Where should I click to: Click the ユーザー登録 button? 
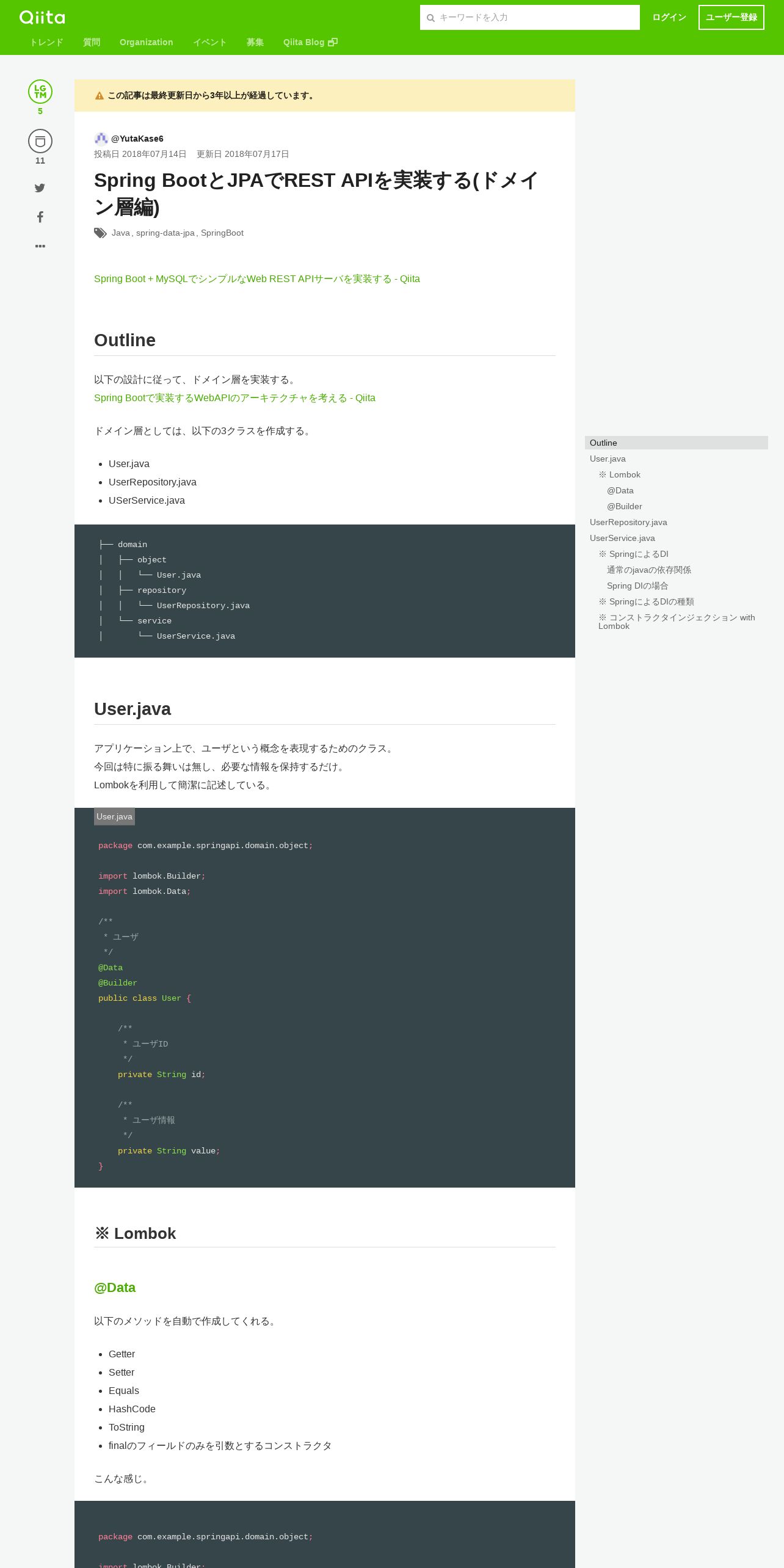click(731, 17)
